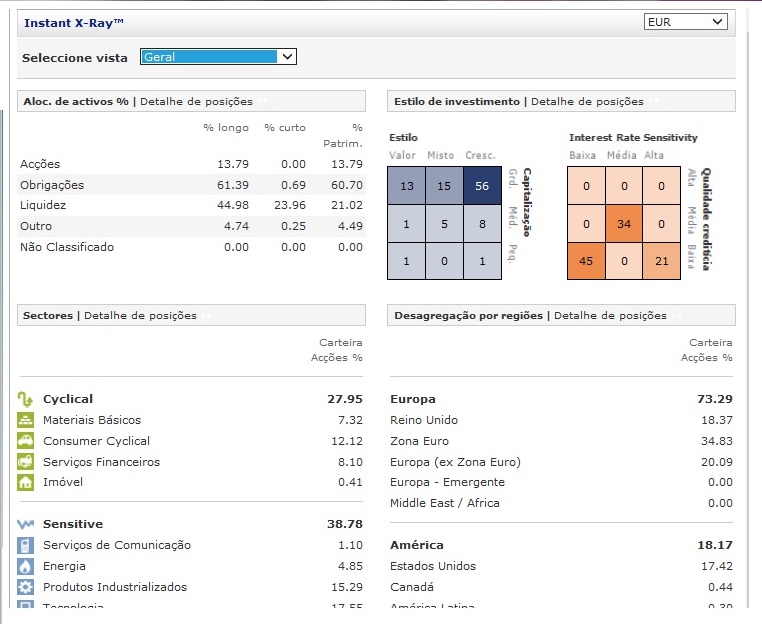The width and height of the screenshot is (762, 624).
Task: Click the Serviços Financeiros icon
Action: 26,462
